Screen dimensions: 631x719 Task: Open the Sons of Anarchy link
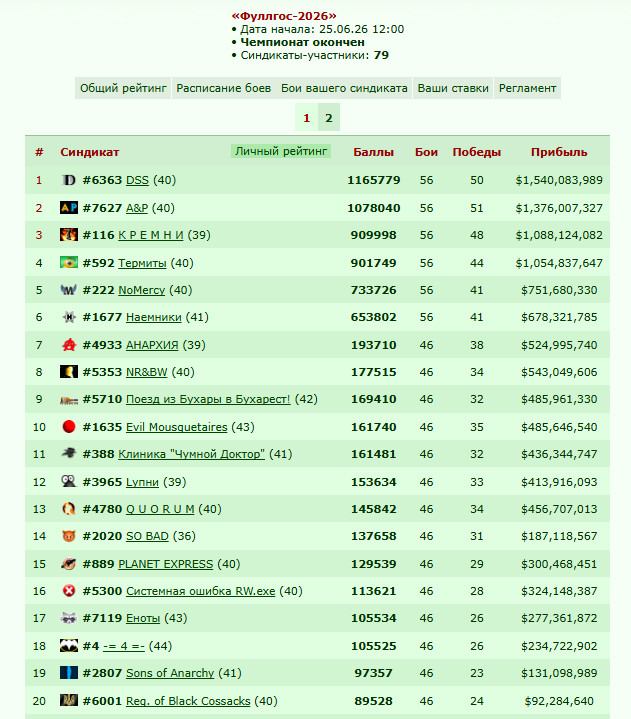(170, 673)
